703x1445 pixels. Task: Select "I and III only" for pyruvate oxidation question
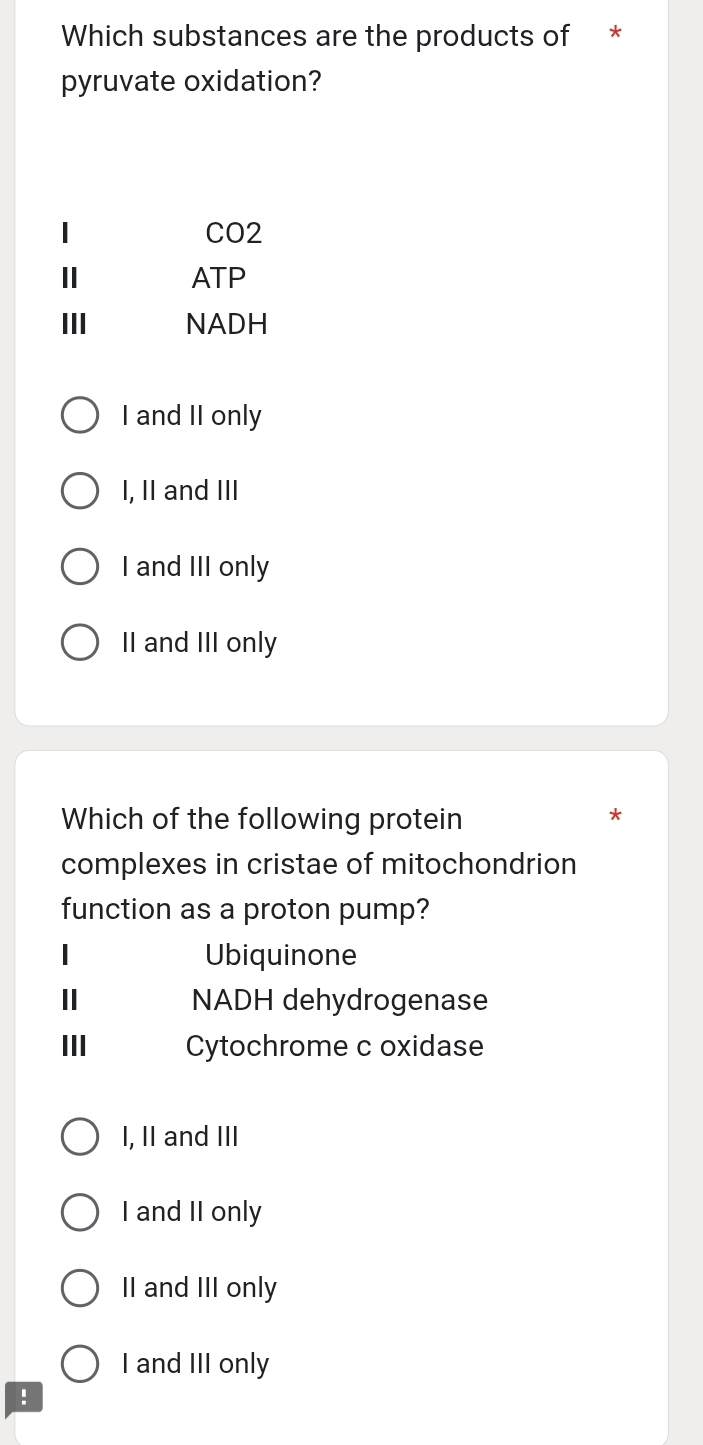click(x=80, y=566)
